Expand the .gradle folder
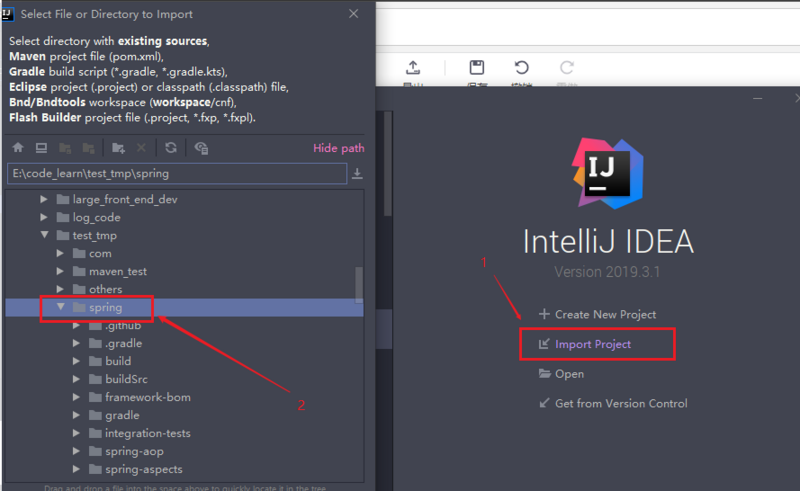The image size is (800, 491). point(76,343)
